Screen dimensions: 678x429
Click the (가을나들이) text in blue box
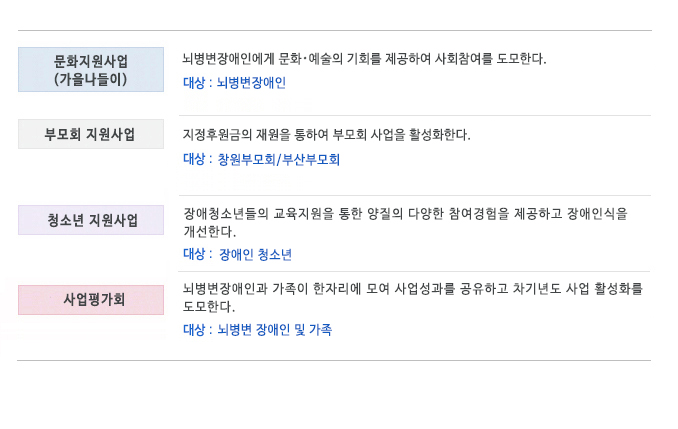point(90,80)
